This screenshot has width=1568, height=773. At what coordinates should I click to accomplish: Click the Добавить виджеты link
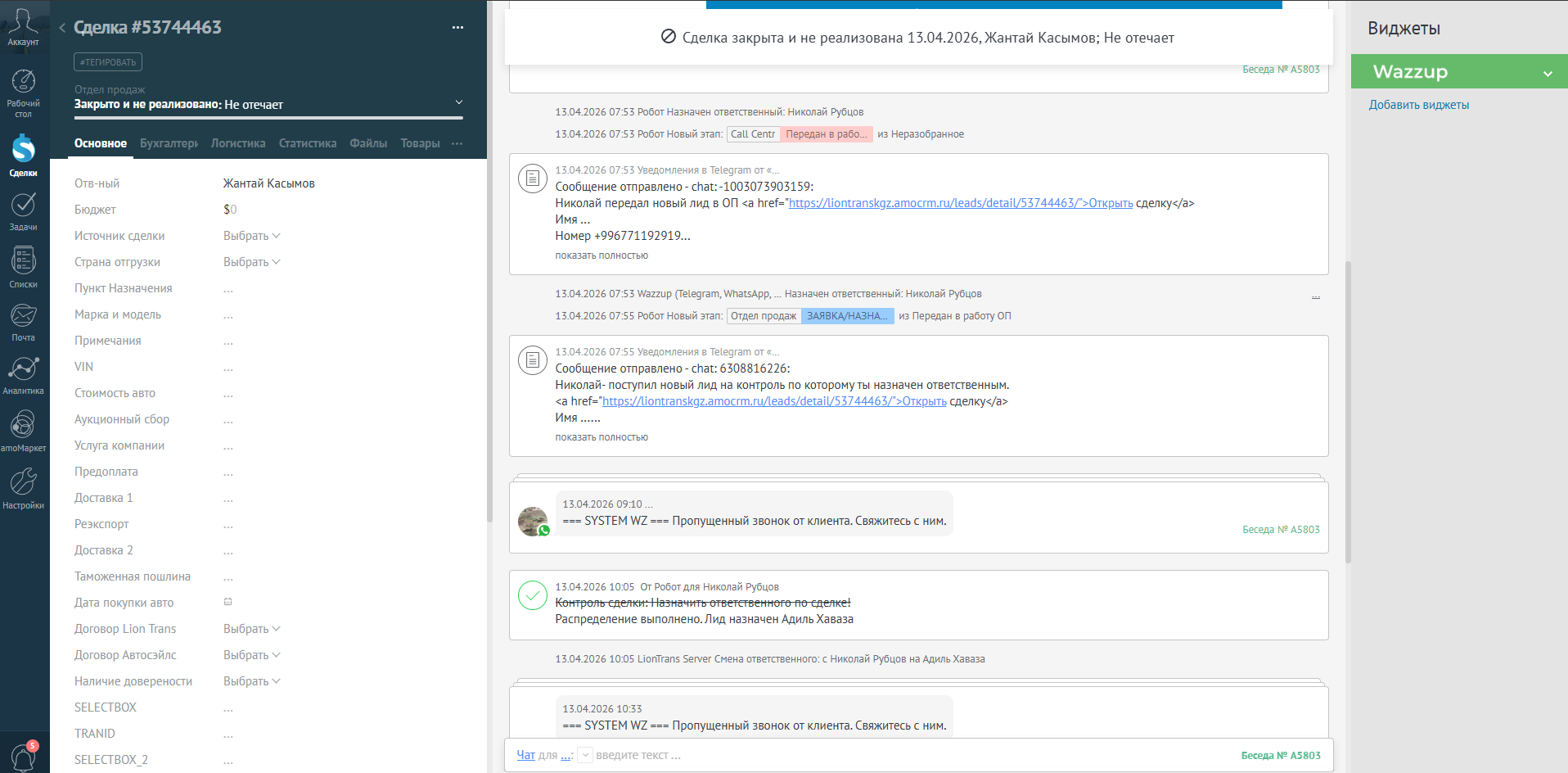[x=1419, y=105]
